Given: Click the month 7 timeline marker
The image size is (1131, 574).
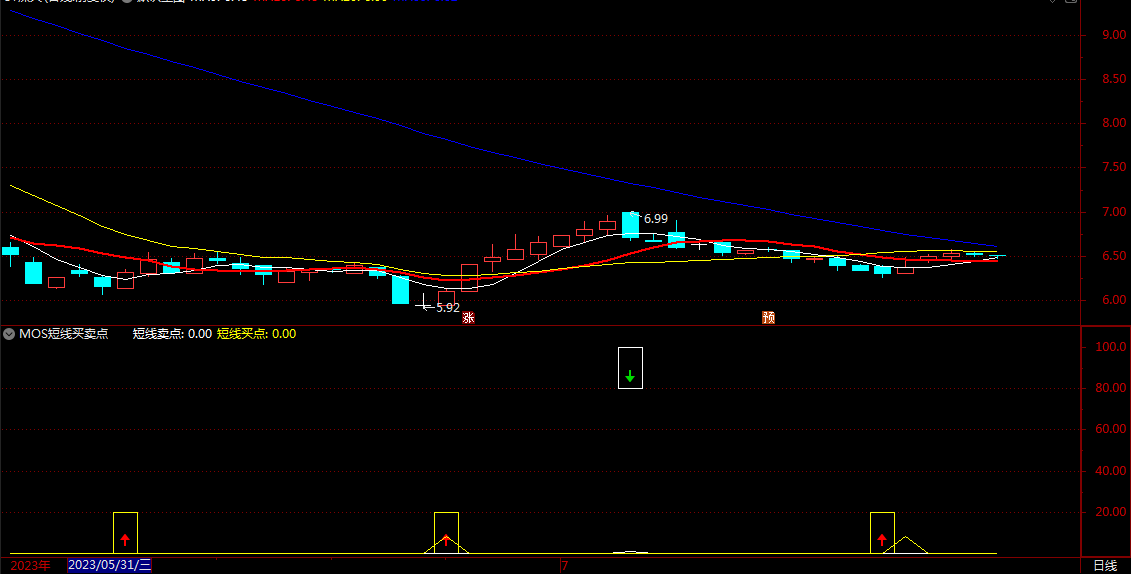Looking at the screenshot, I should point(566,565).
